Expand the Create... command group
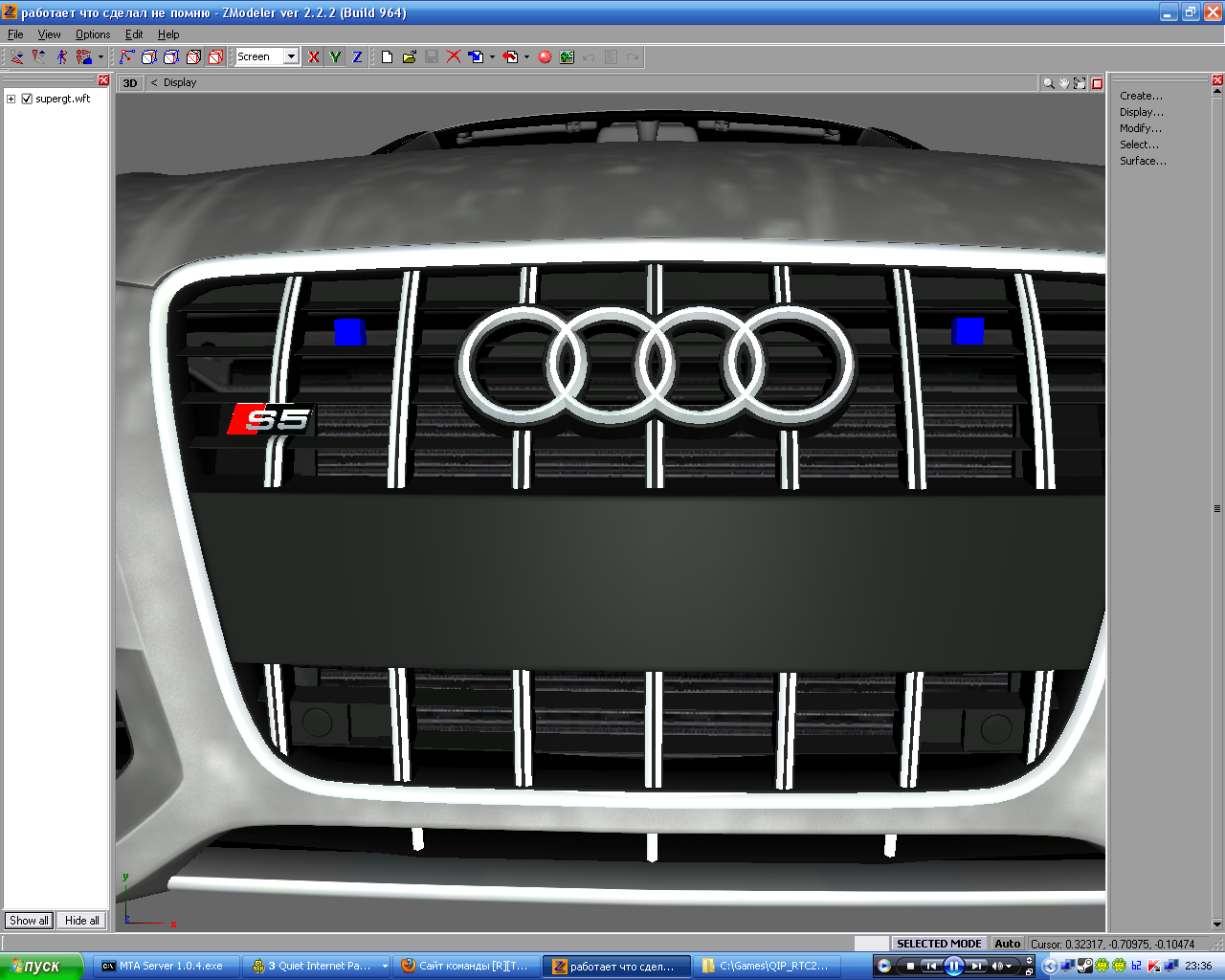This screenshot has height=980, width=1225. click(x=1141, y=96)
